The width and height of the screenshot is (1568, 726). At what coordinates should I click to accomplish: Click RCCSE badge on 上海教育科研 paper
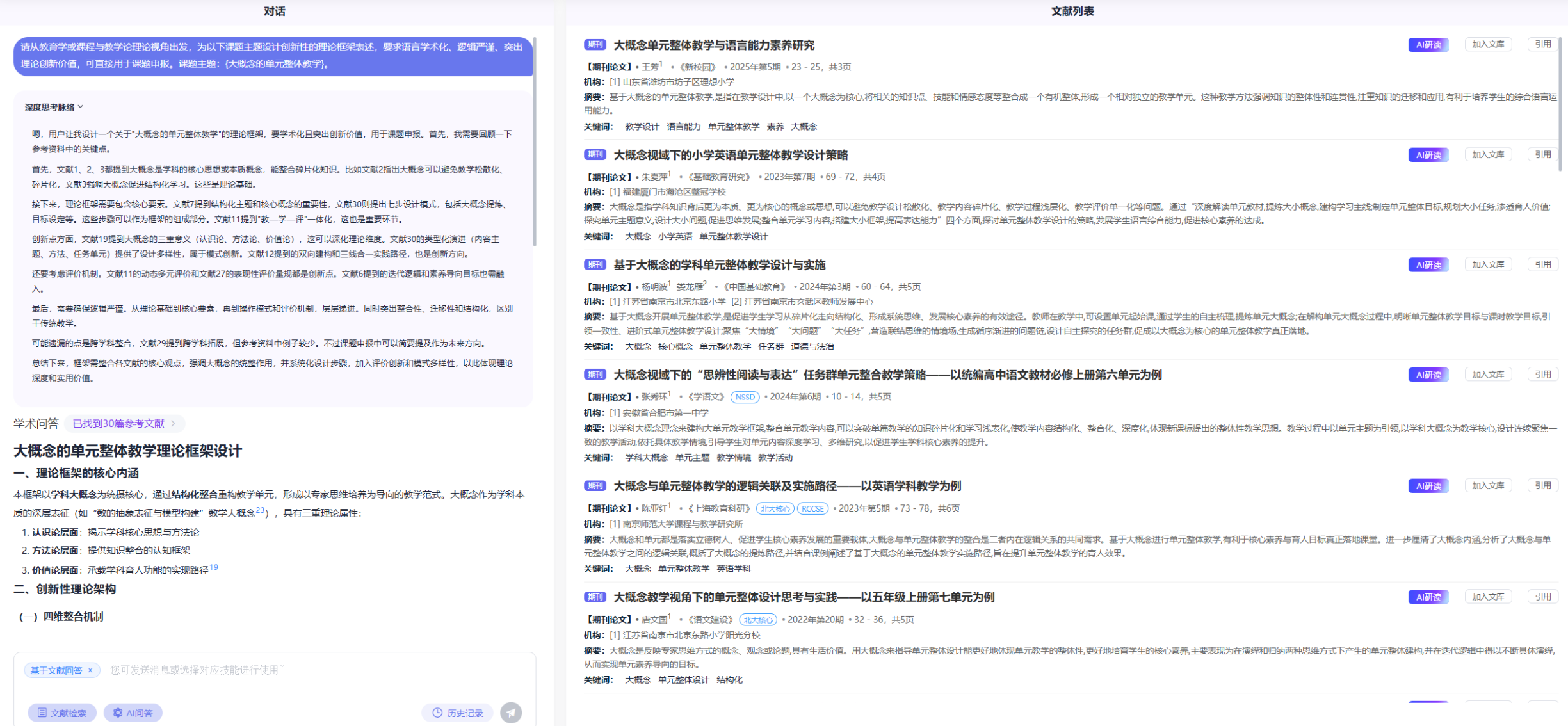812,508
